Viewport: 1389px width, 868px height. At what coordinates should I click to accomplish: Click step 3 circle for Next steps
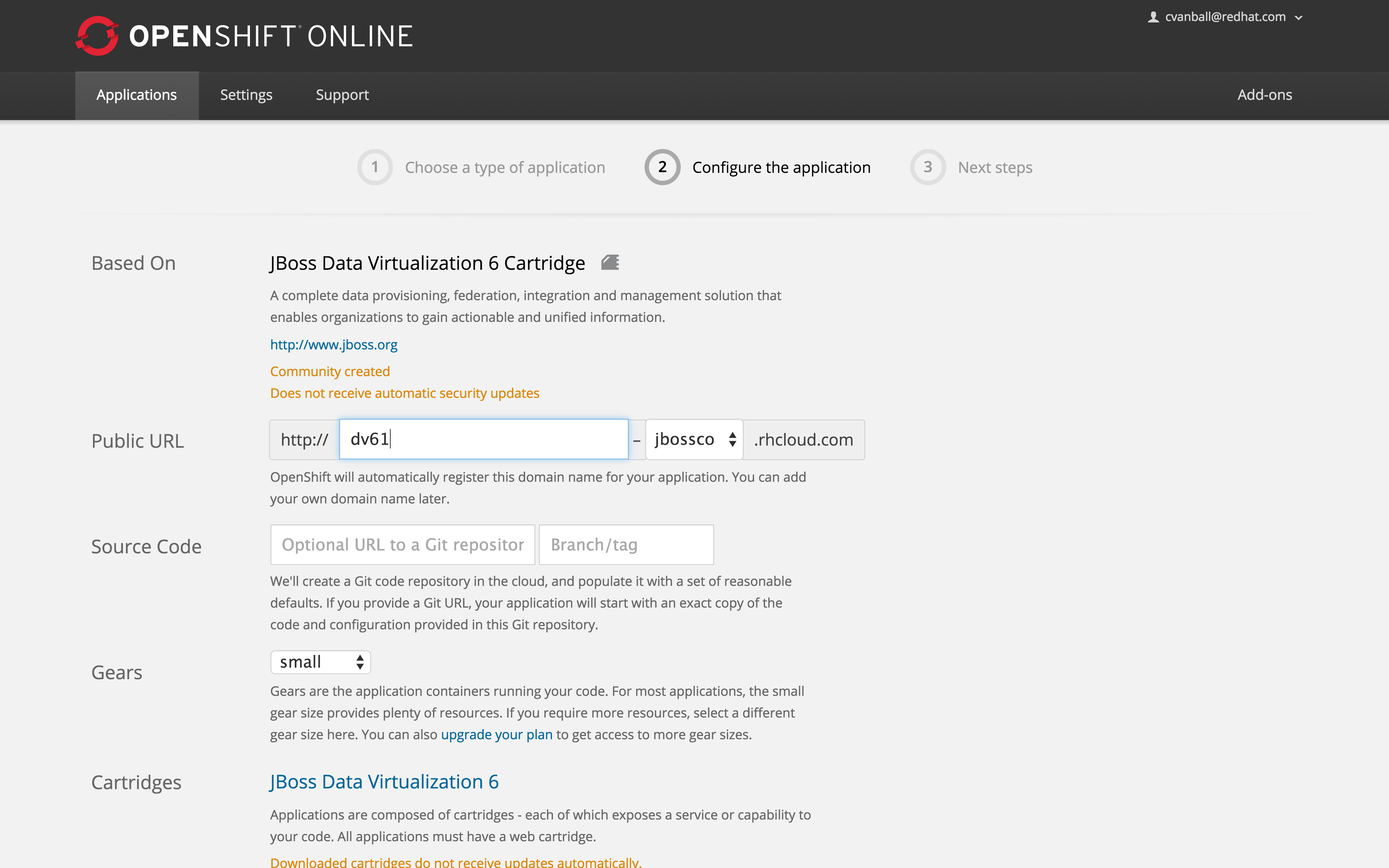coord(927,167)
